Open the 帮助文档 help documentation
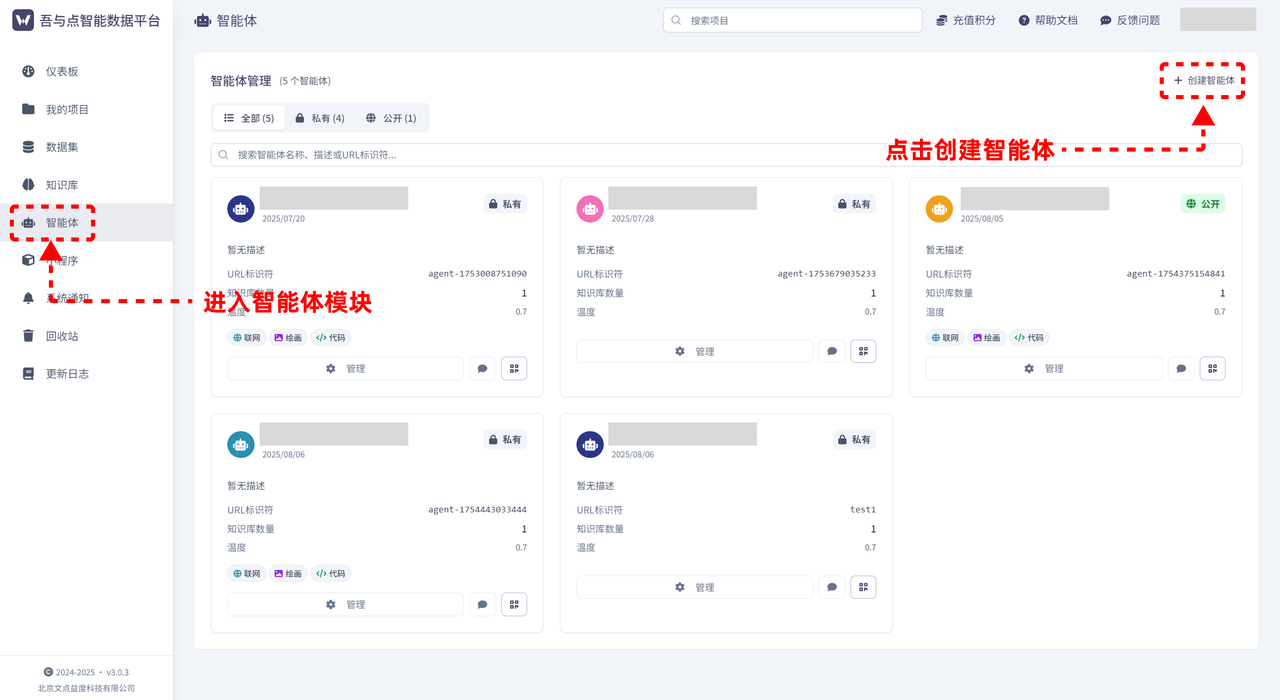Screen dimensions: 1280x700 (1048, 19)
